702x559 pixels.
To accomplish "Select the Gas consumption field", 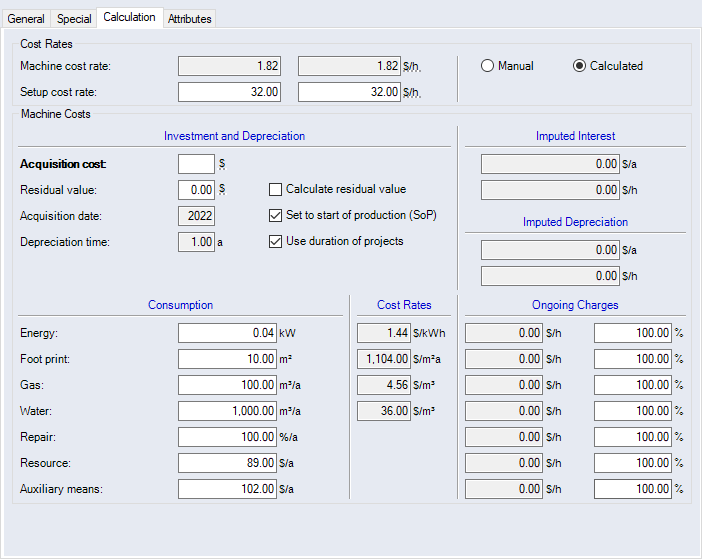I will (x=228, y=385).
